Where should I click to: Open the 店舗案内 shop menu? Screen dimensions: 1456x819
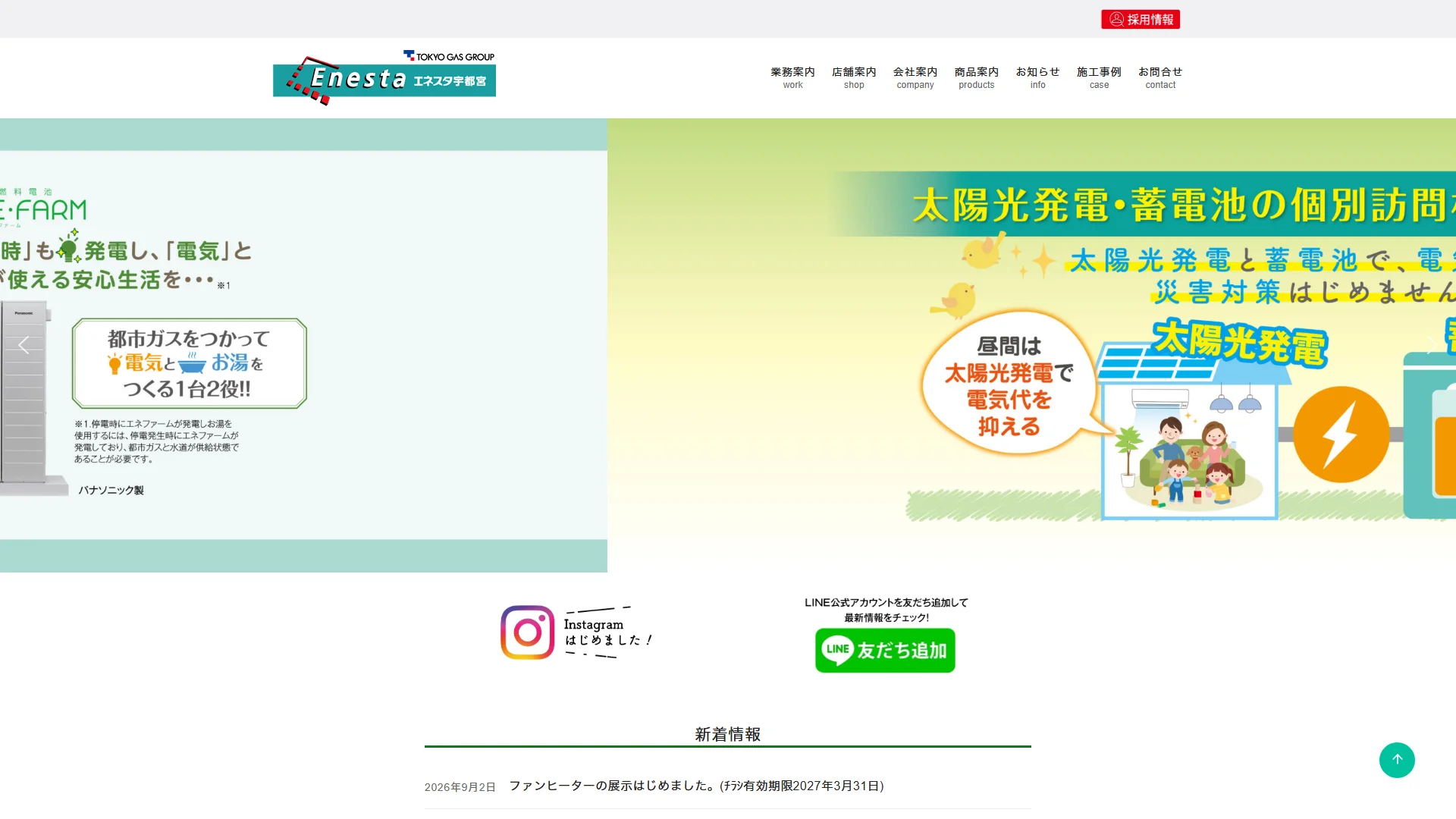(854, 77)
